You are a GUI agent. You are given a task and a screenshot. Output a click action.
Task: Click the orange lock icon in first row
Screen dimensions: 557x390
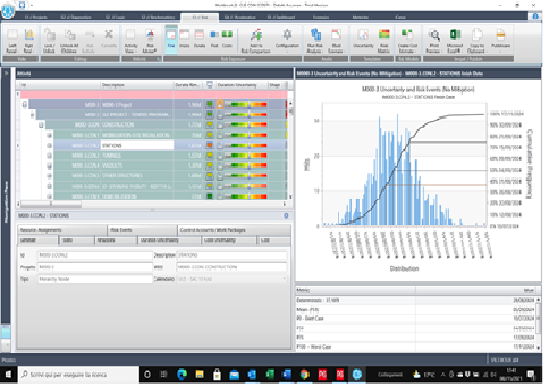click(220, 104)
